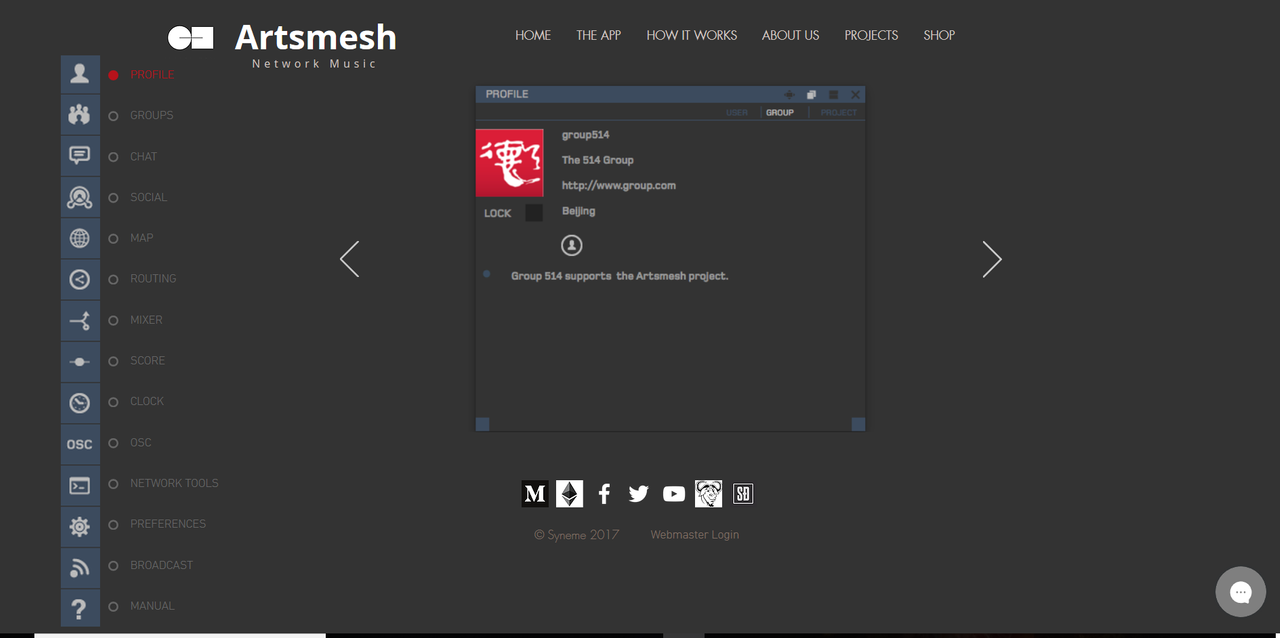1280x638 pixels.
Task: Click the member person icon under Beijing
Action: tap(572, 245)
